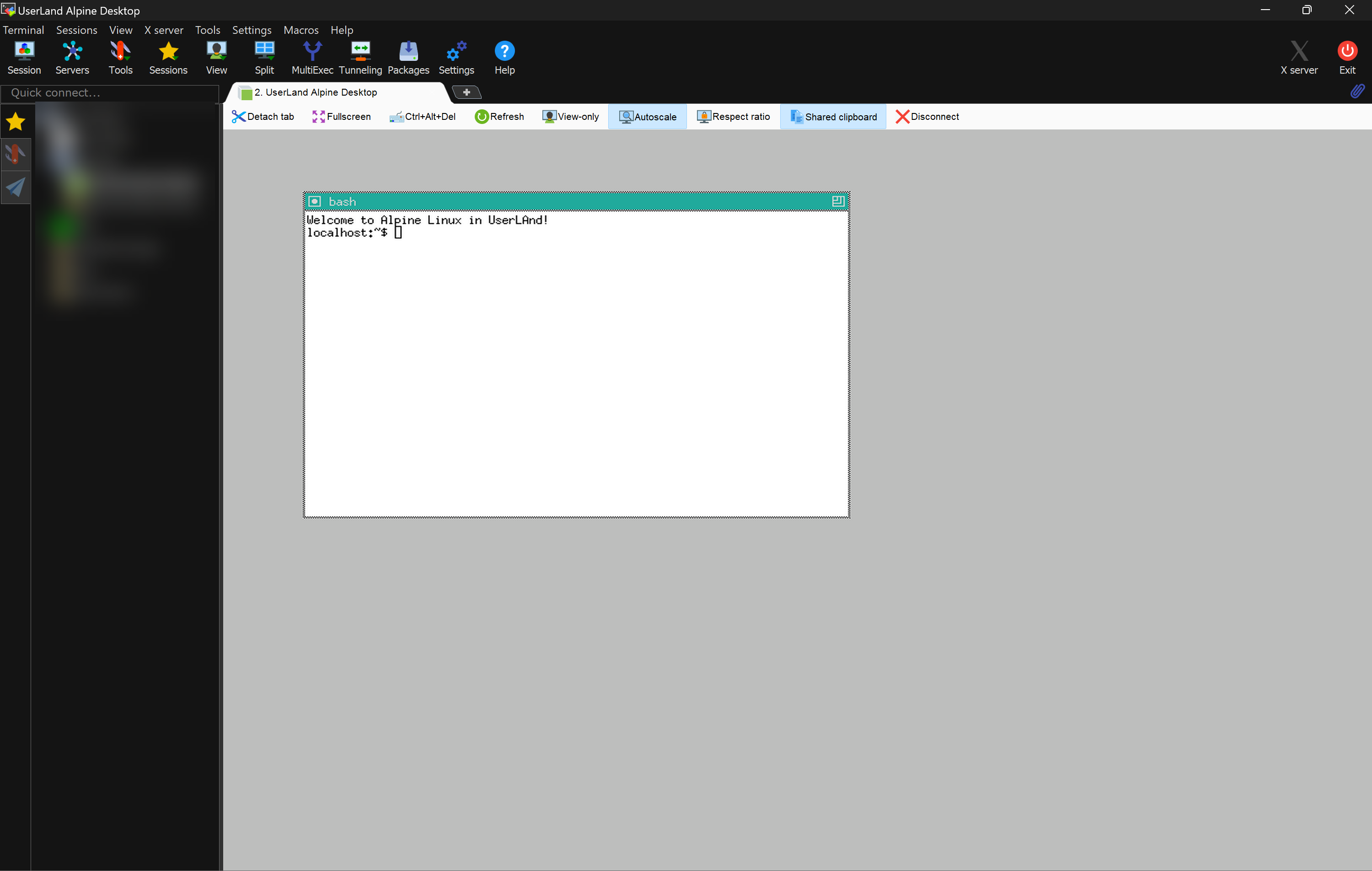Viewport: 1372px width, 871px height.
Task: Toggle Autoscale option
Action: (x=648, y=116)
